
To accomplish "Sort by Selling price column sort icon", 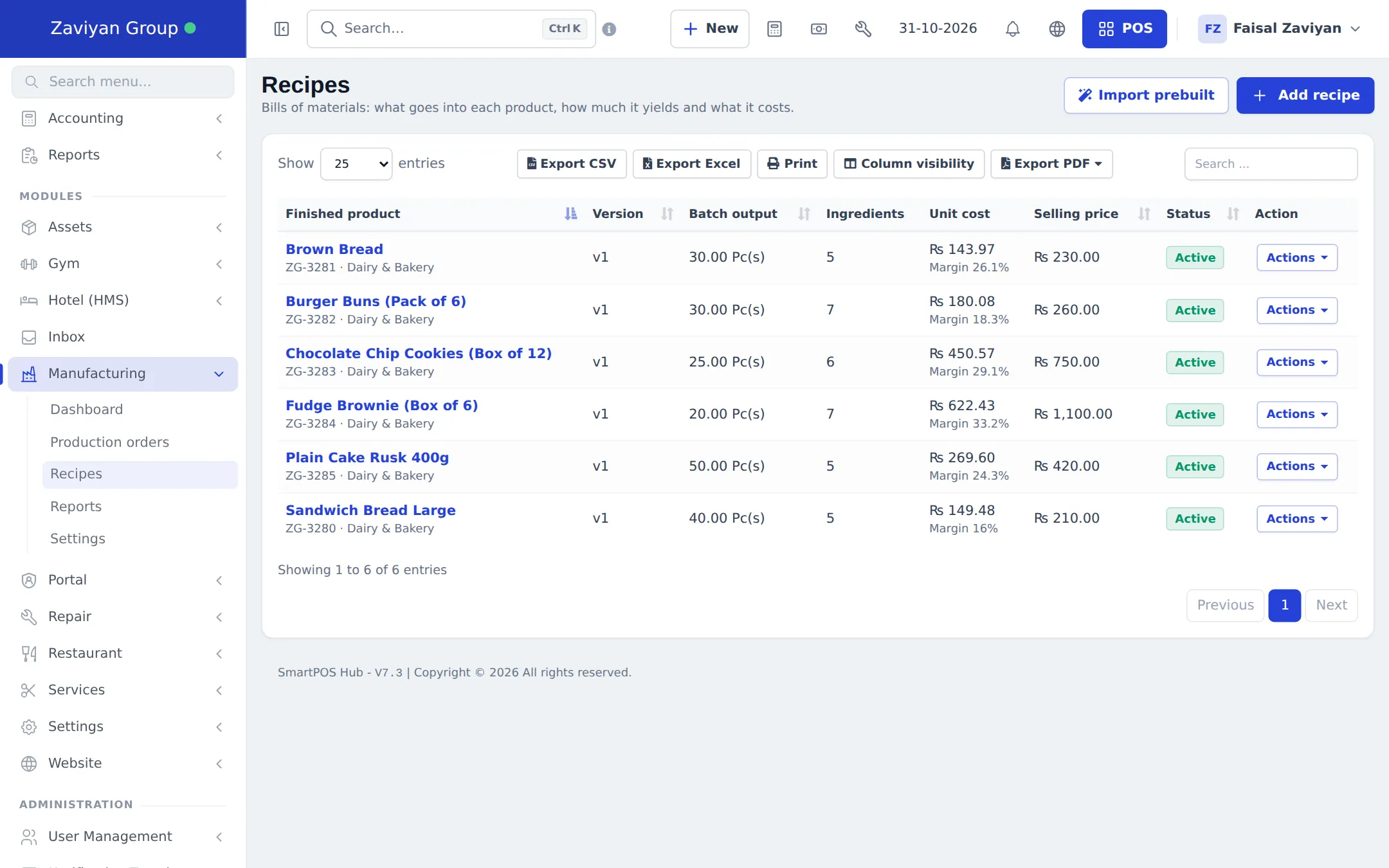I will coord(1144,214).
